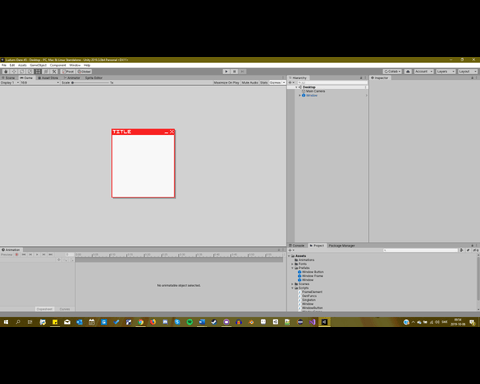This screenshot has height=384, width=480.
Task: Open the 16:9 aspect ratio dropdown
Action: tap(40, 83)
